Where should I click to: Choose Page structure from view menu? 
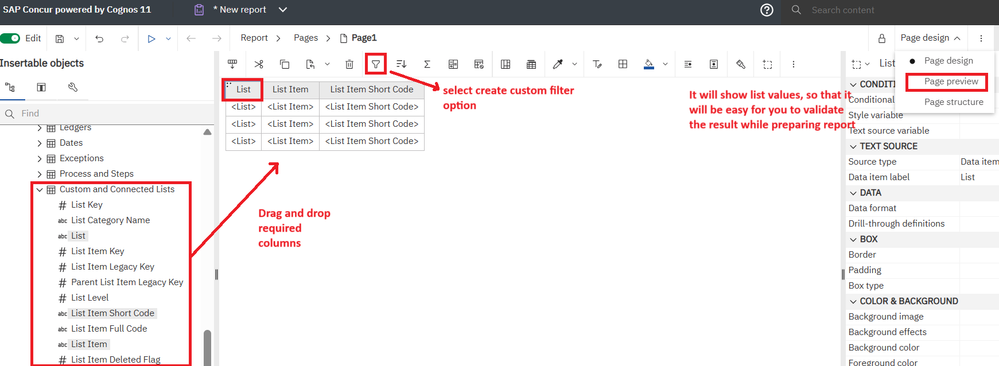953,102
